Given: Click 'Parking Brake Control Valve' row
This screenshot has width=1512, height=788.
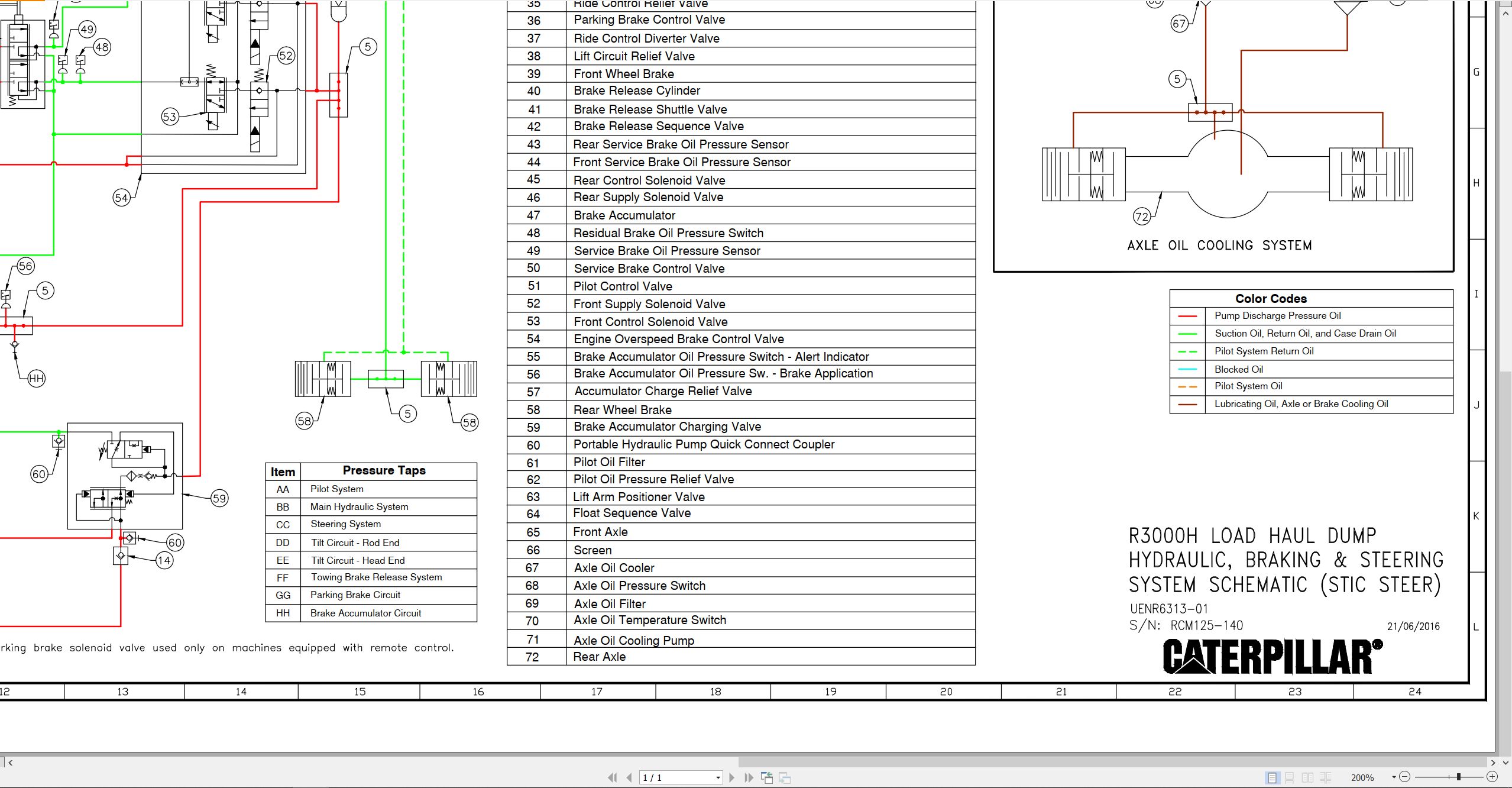Looking at the screenshot, I should pyautogui.click(x=741, y=20).
